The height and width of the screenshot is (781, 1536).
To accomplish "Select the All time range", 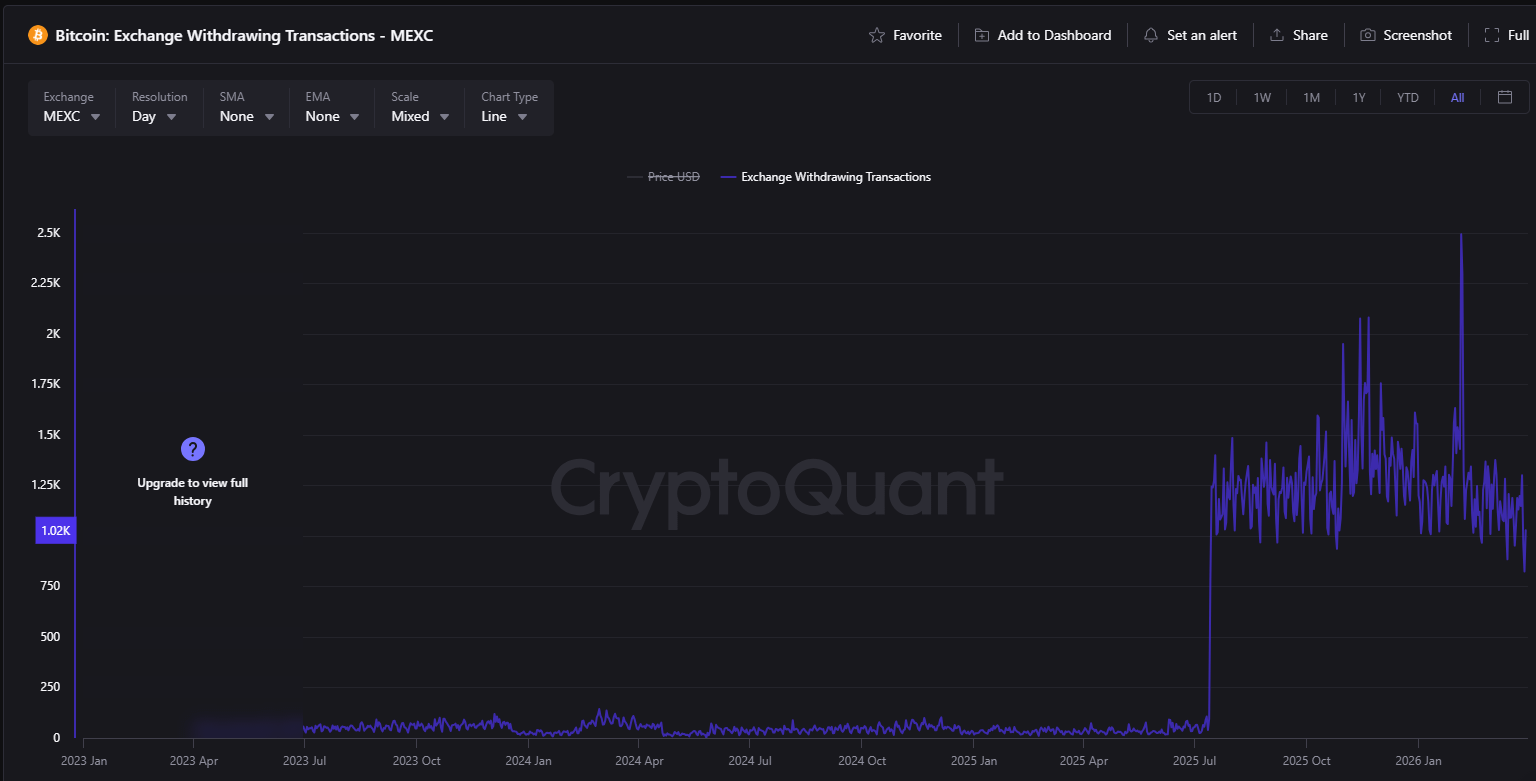I will pos(1457,97).
